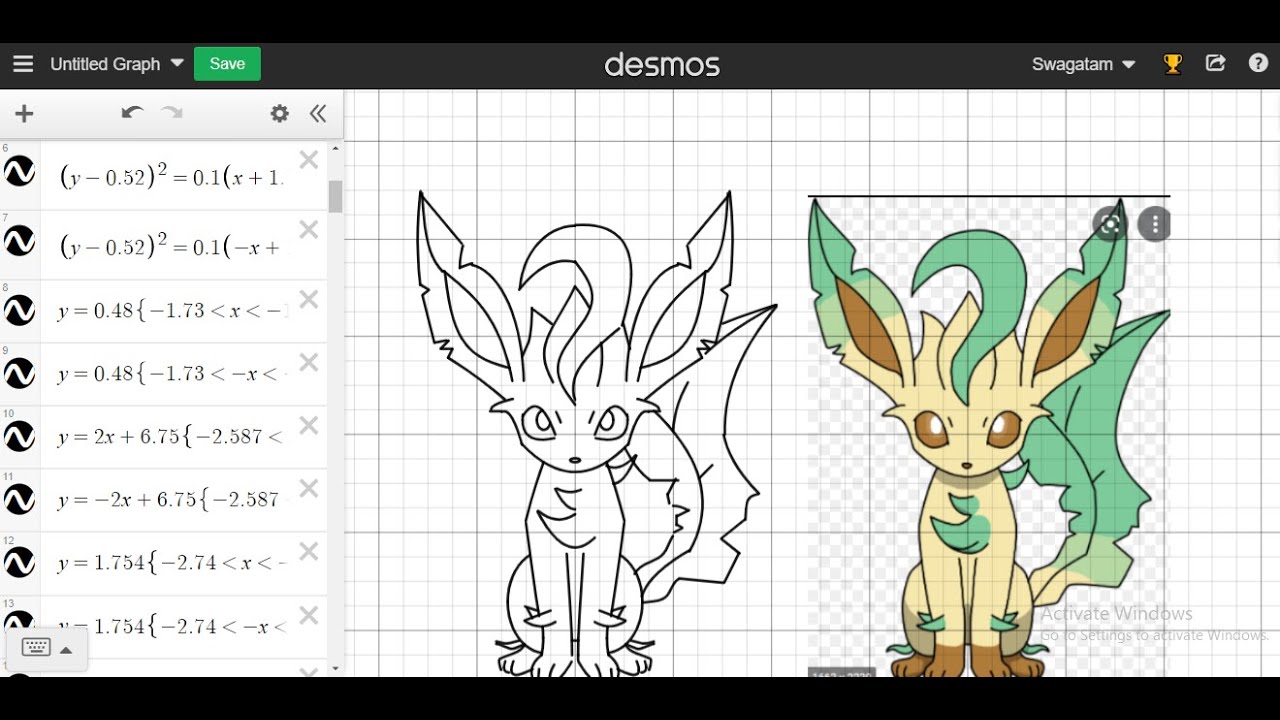Viewport: 1280px width, 720px height.
Task: Open the three-dot menu on Leafeon image
Action: [1155, 224]
